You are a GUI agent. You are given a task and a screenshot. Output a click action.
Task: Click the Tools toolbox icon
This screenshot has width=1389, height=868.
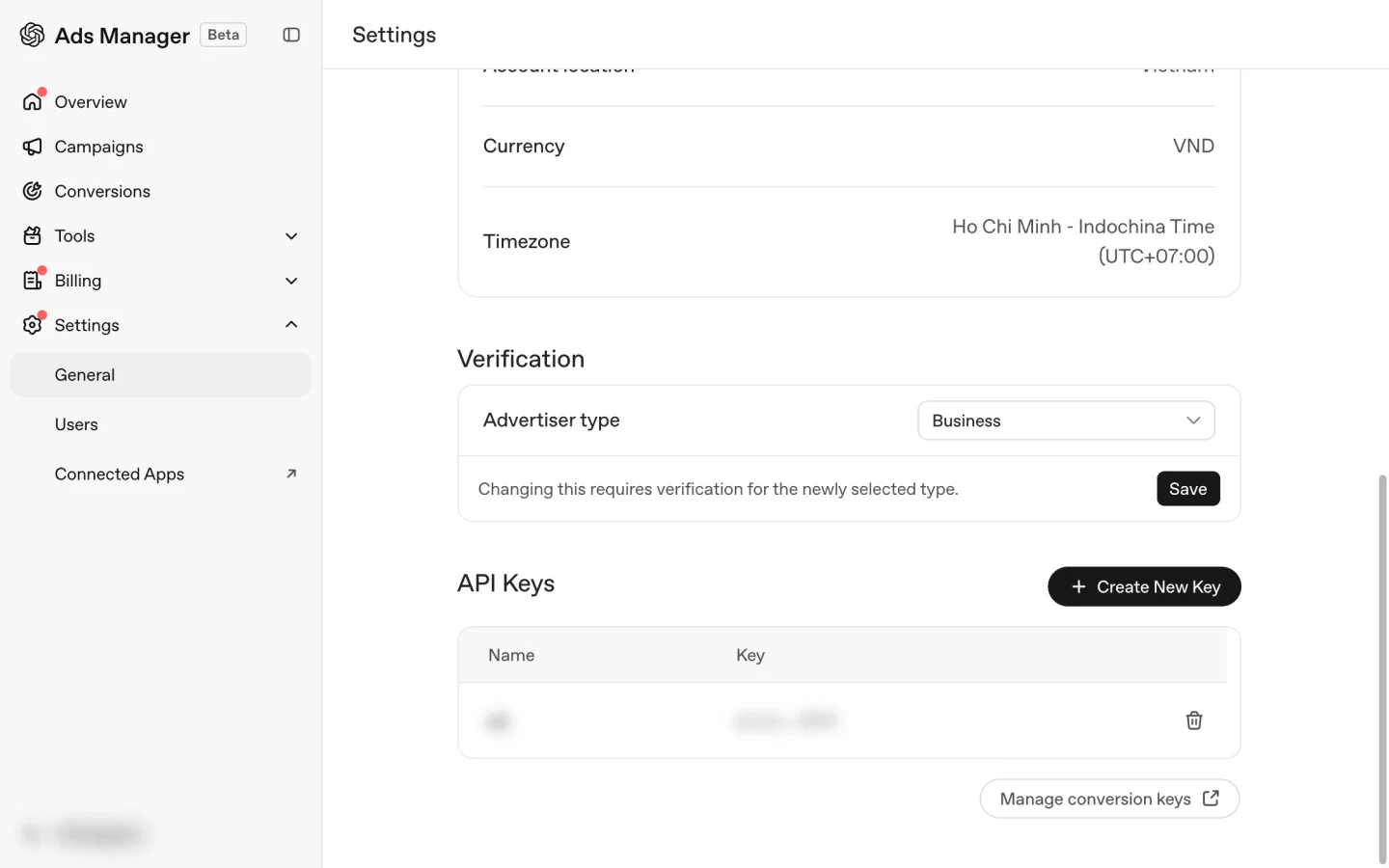(32, 235)
